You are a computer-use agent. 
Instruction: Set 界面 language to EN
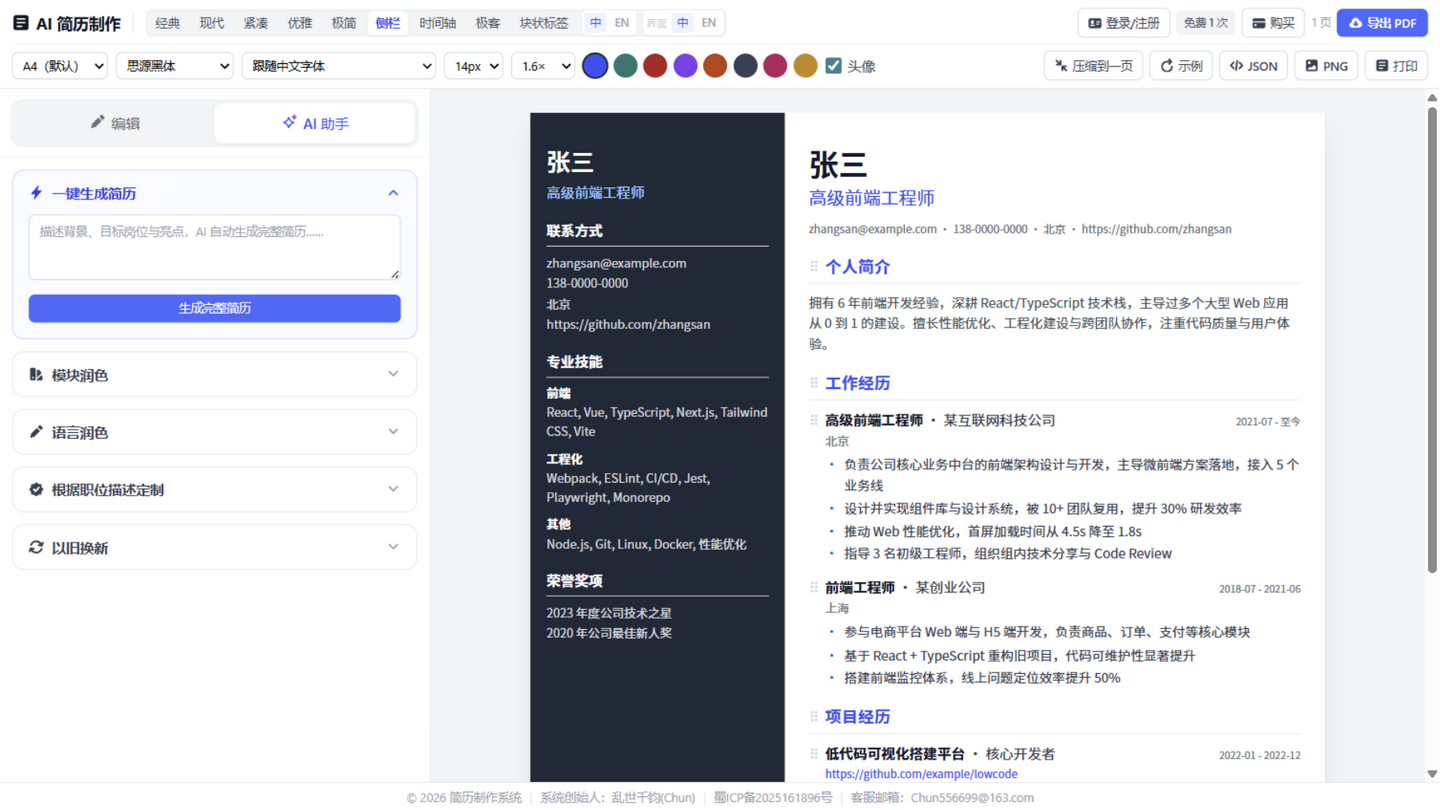(709, 23)
